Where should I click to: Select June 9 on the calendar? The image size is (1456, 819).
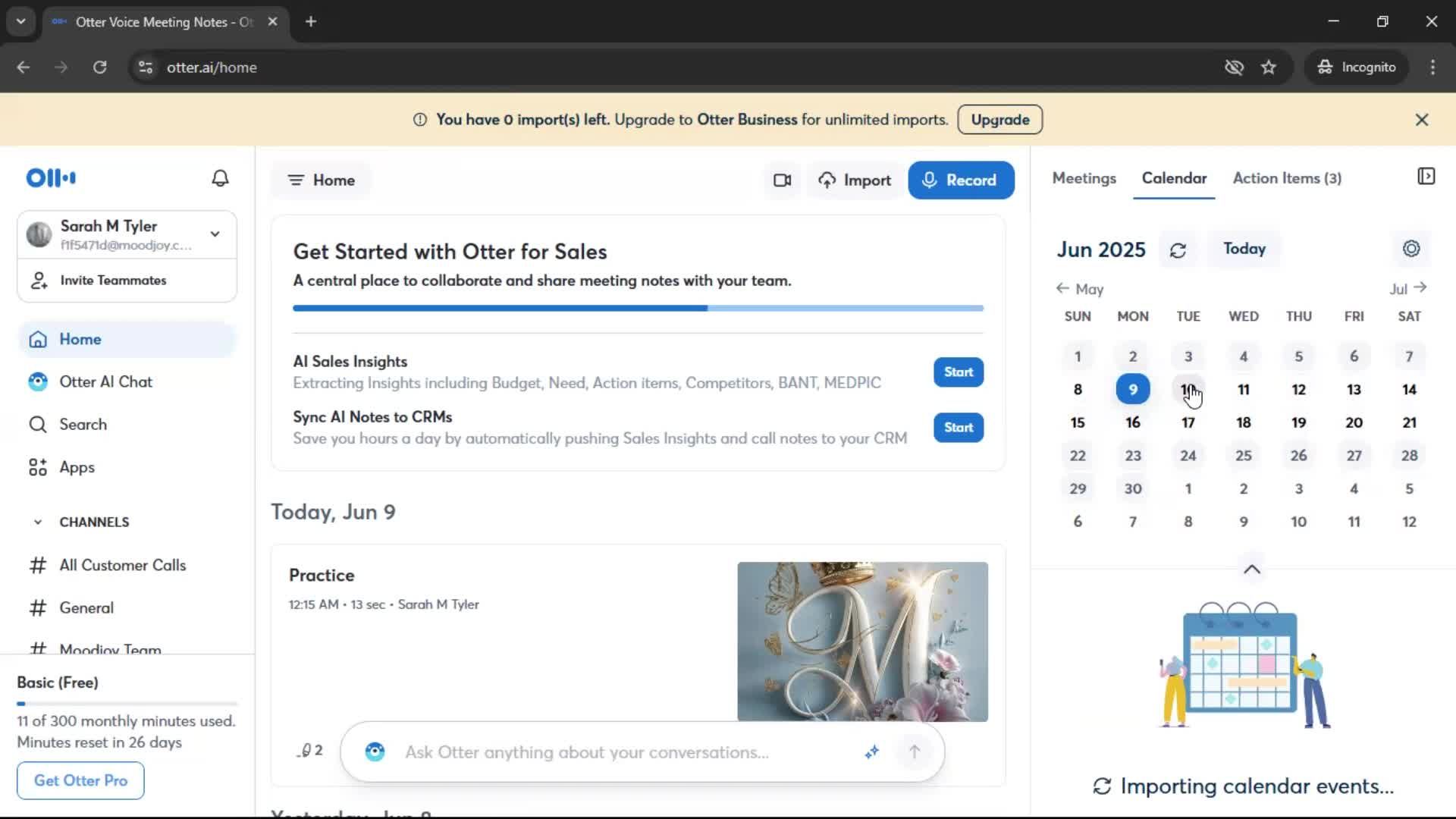[x=1133, y=390]
